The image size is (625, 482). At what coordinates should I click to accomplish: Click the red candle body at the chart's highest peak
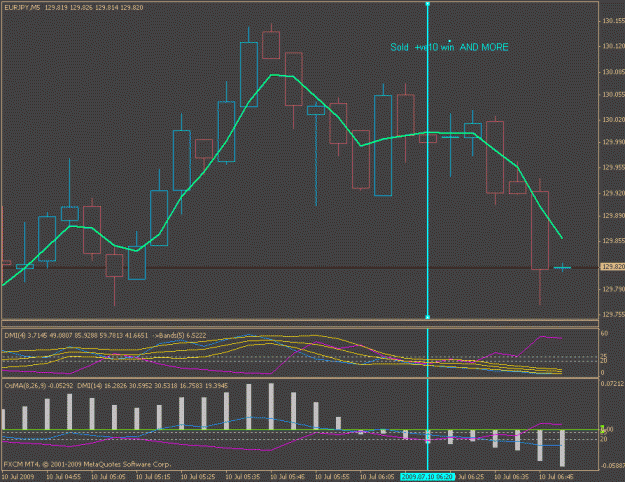(271, 45)
